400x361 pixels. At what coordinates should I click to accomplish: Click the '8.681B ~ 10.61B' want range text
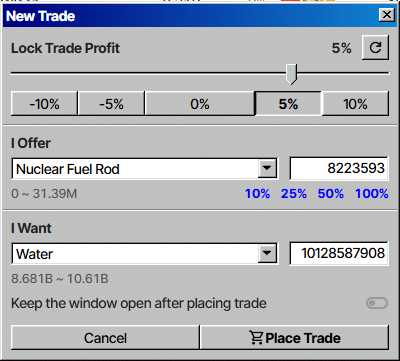[x=60, y=279]
